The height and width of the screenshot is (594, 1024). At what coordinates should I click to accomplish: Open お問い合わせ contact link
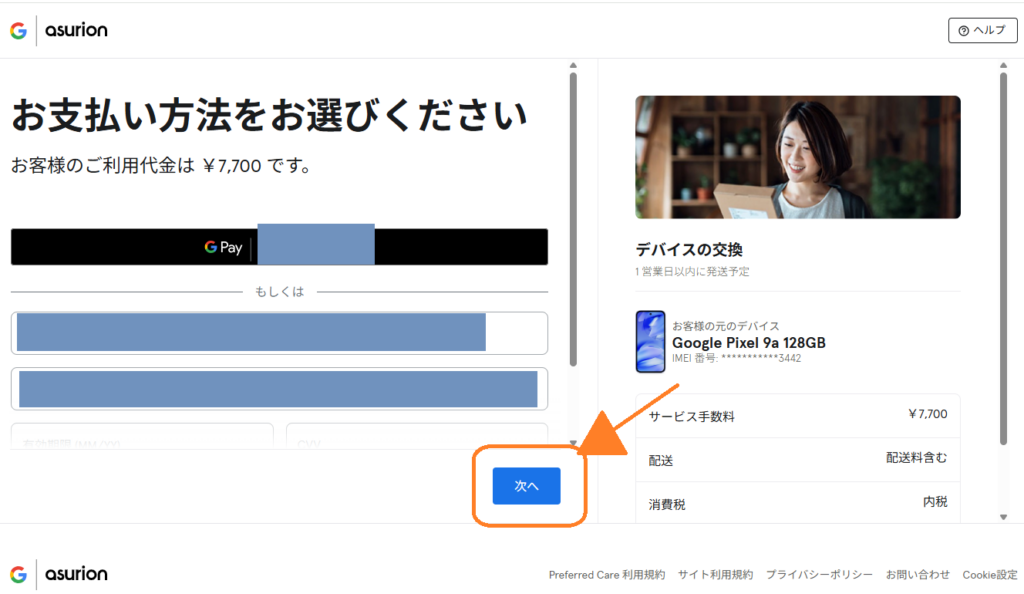pos(917,575)
